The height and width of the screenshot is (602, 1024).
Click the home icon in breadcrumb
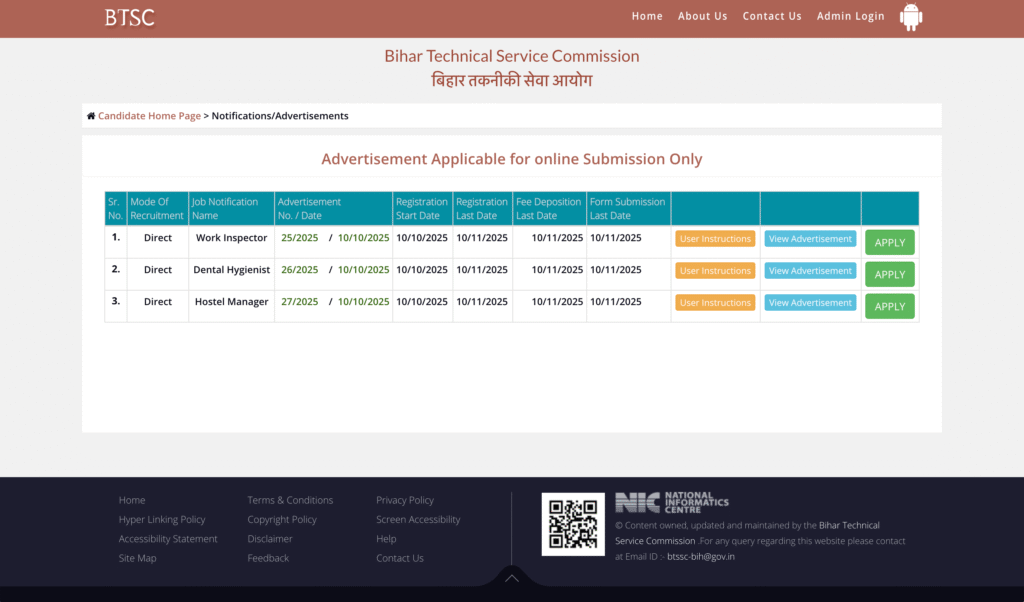91,116
